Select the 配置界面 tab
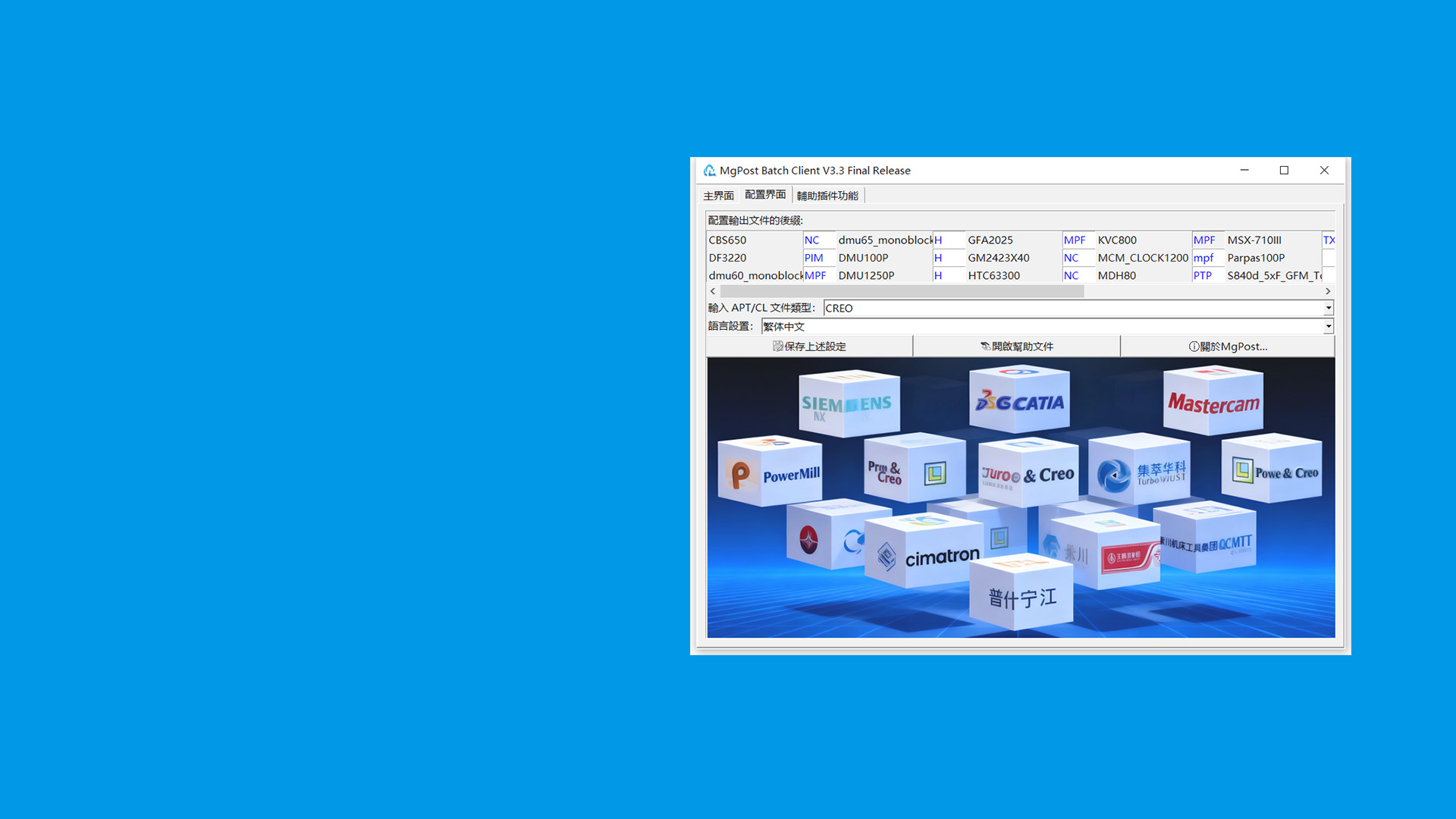Image resolution: width=1456 pixels, height=819 pixels. tap(765, 195)
